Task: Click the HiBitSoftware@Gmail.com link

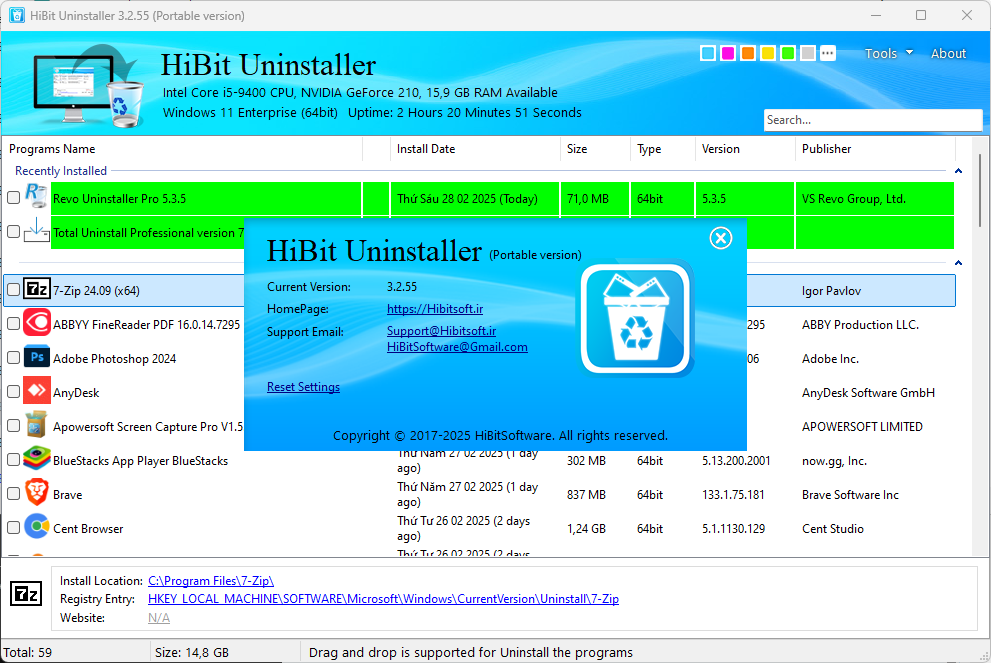Action: click(x=457, y=347)
